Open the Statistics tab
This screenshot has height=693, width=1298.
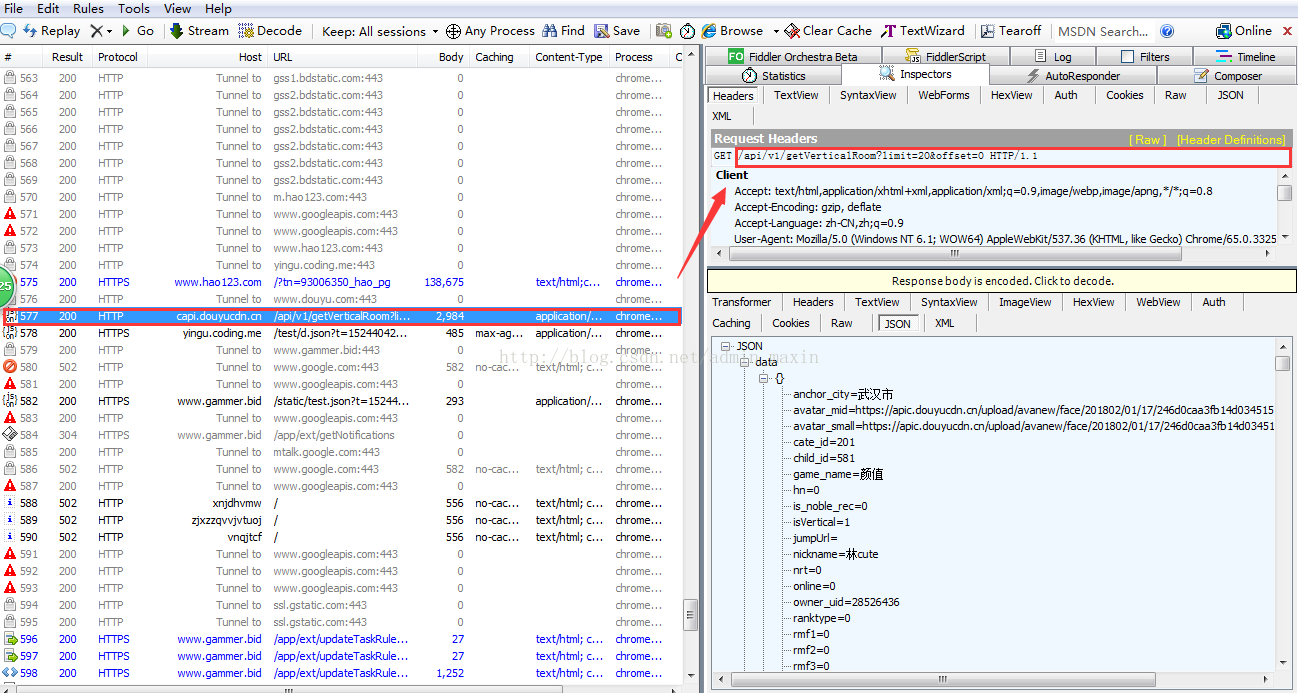tap(773, 75)
